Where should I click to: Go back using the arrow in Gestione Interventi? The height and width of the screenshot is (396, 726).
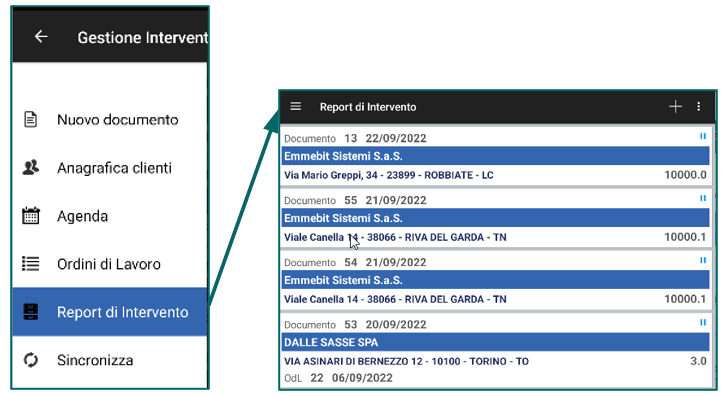[x=41, y=36]
